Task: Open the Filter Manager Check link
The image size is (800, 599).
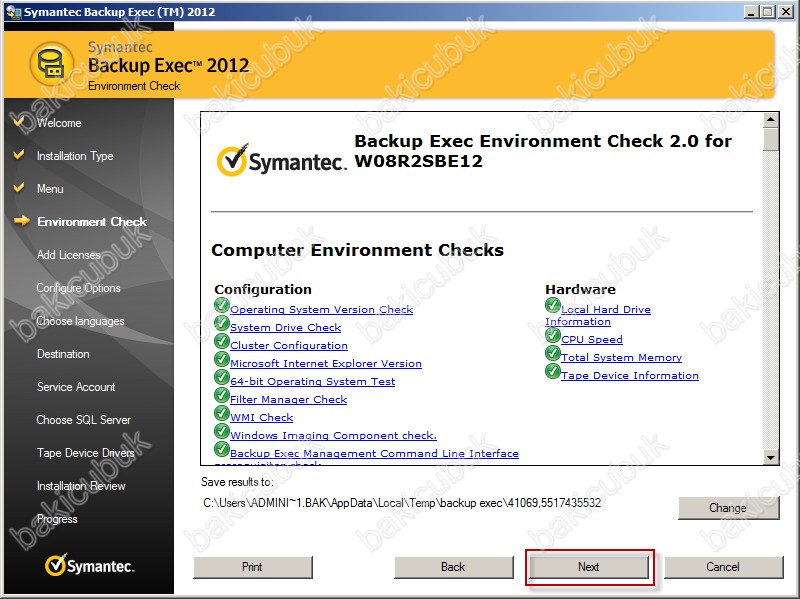Action: pyautogui.click(x=289, y=400)
